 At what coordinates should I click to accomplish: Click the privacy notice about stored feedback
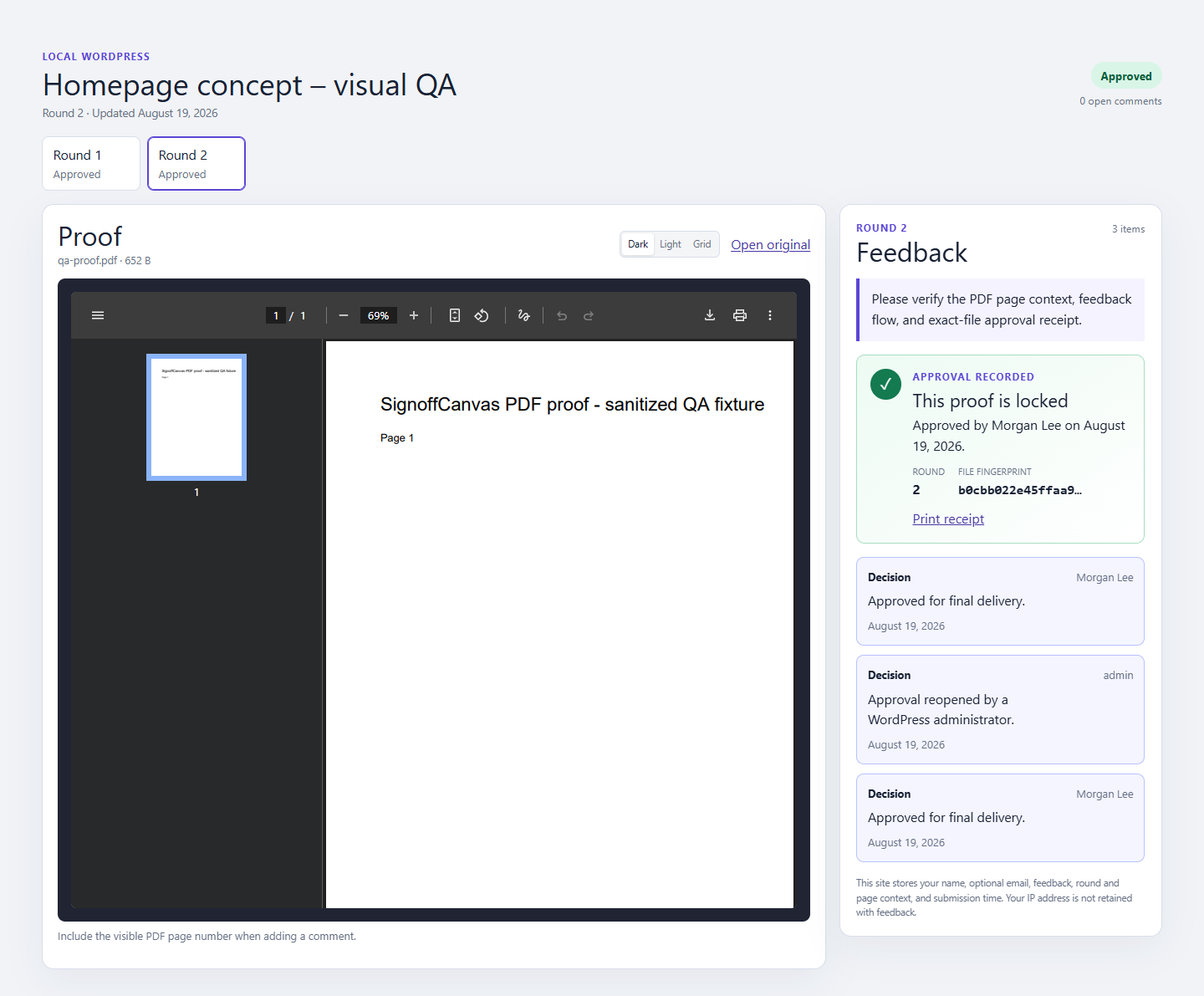tap(994, 898)
